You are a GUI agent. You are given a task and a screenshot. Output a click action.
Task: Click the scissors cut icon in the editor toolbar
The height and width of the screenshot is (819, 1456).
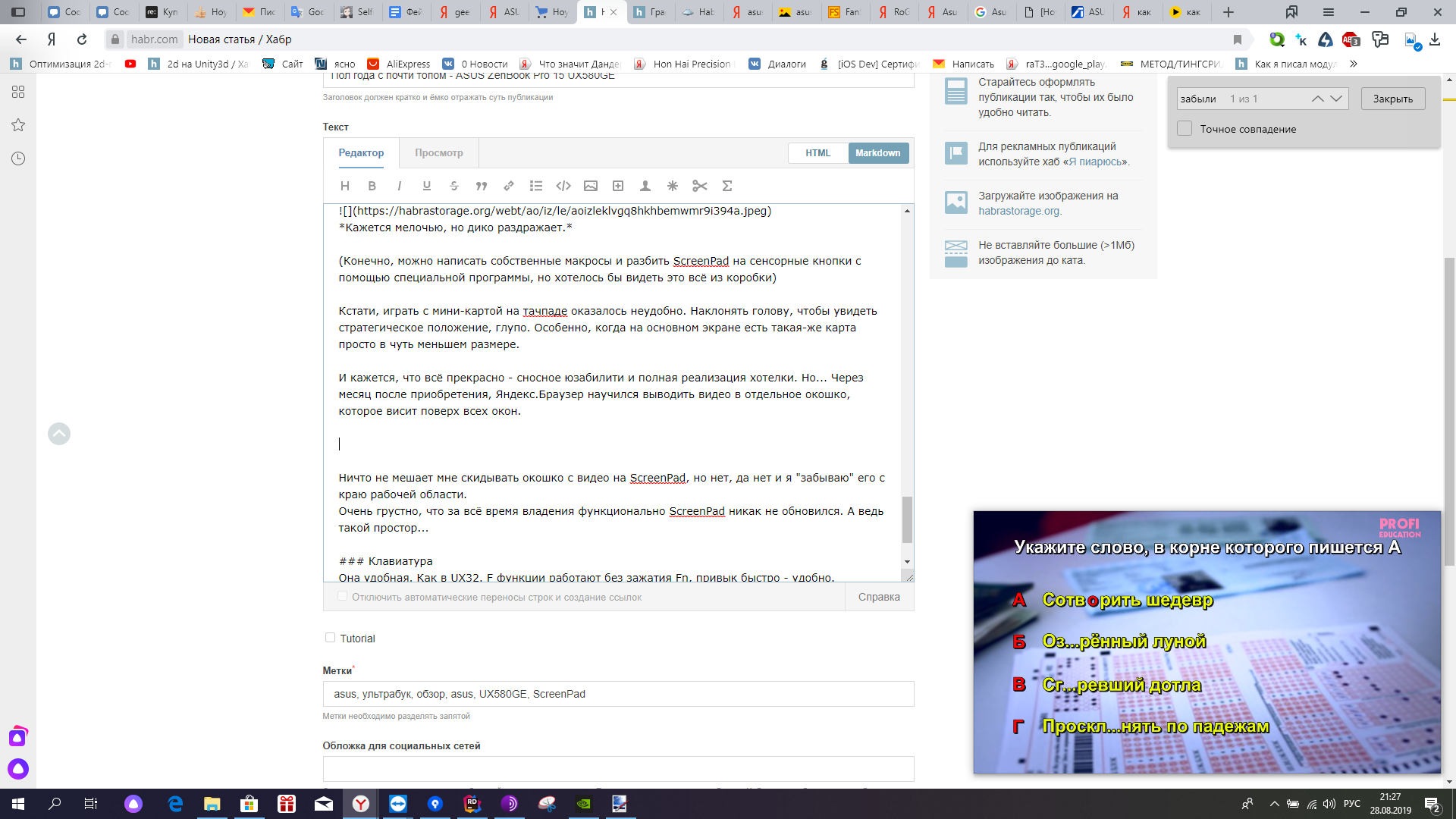click(x=699, y=186)
